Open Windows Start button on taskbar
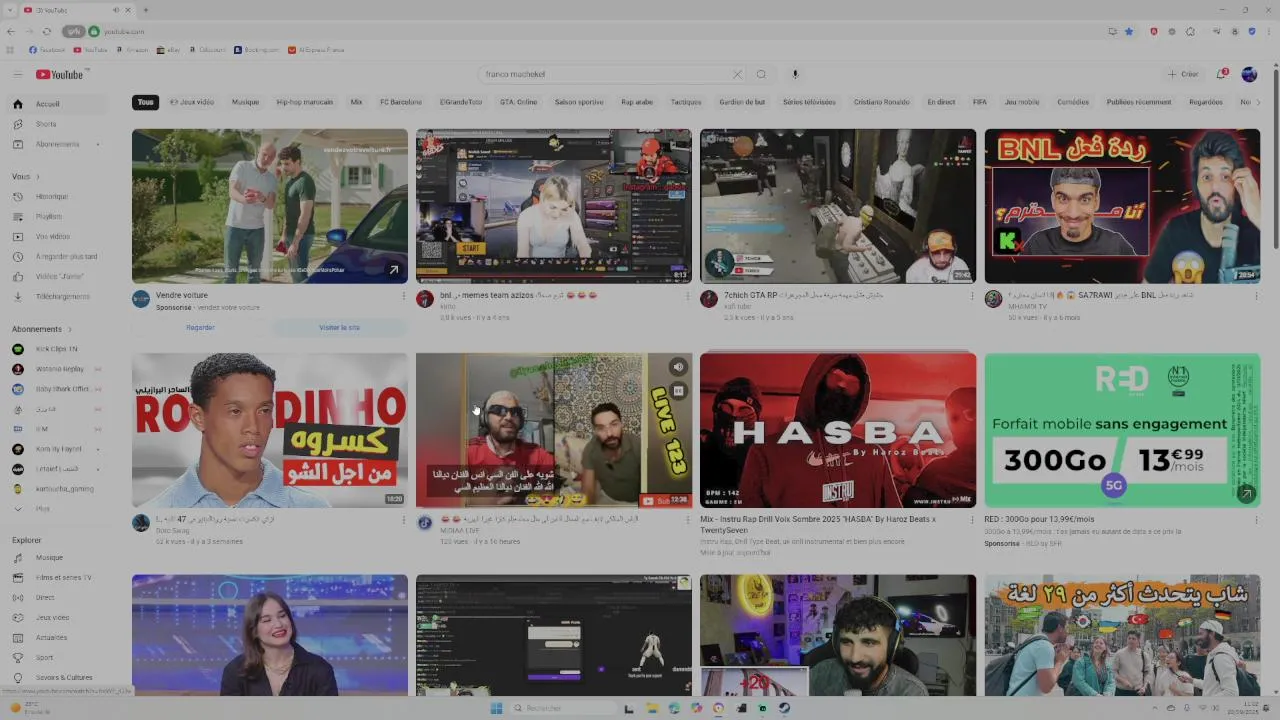This screenshot has height=720, width=1280. click(x=496, y=708)
